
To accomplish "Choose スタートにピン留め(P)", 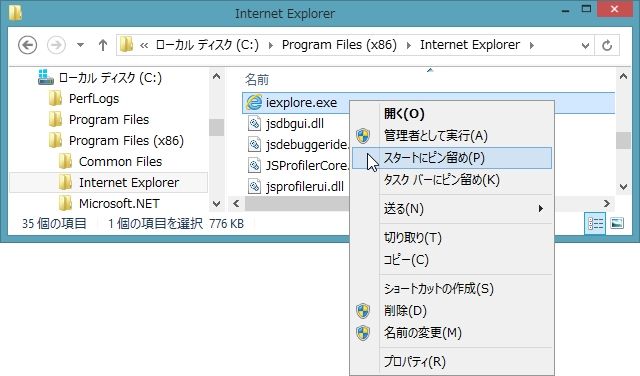I will (x=452, y=158).
